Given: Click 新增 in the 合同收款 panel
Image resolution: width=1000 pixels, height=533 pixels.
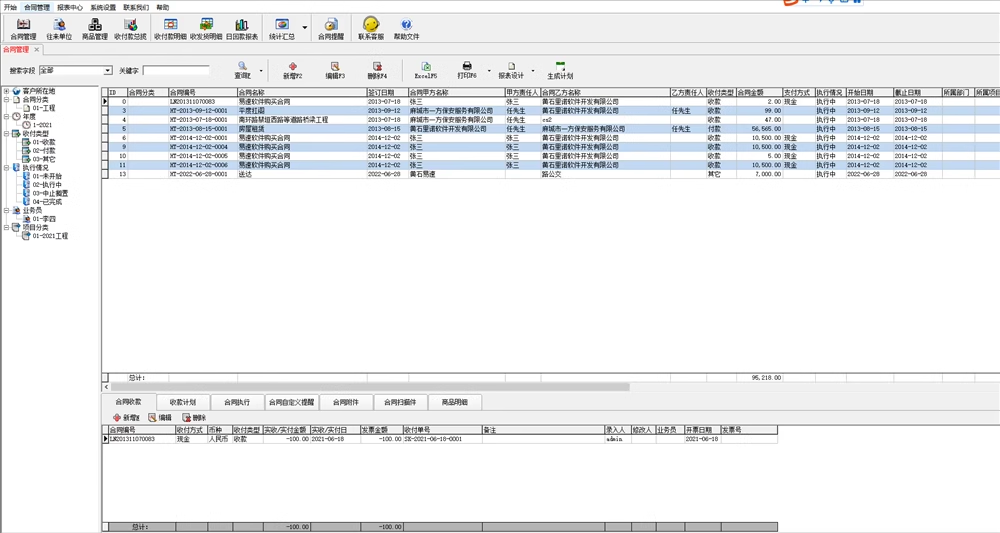Looking at the screenshot, I should (x=126, y=418).
